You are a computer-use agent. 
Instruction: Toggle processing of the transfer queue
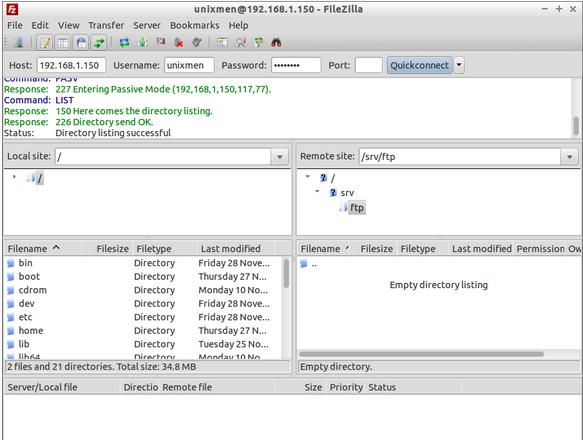pyautogui.click(x=142, y=43)
